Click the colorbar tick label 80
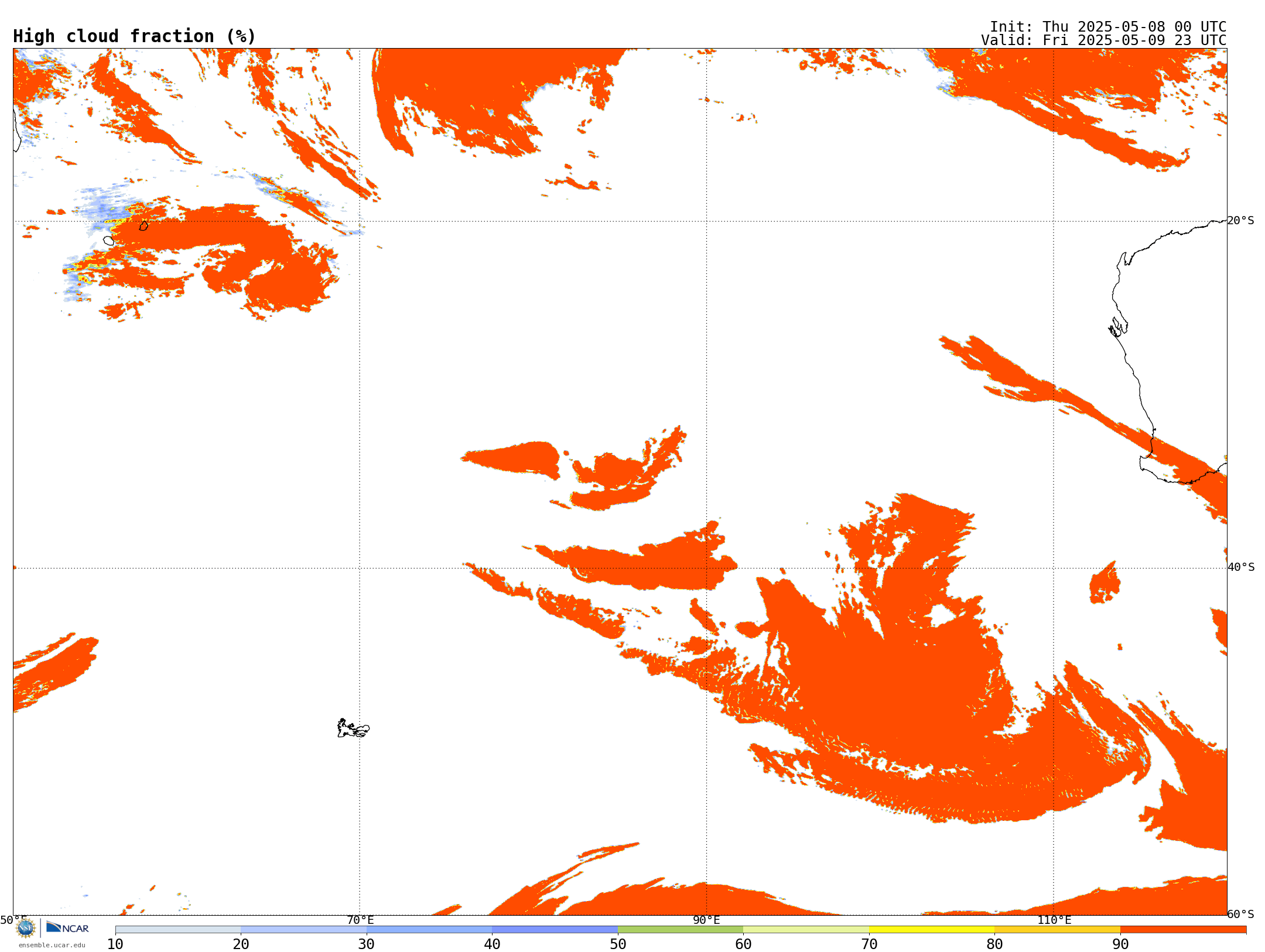1265x952 pixels. tap(994, 944)
